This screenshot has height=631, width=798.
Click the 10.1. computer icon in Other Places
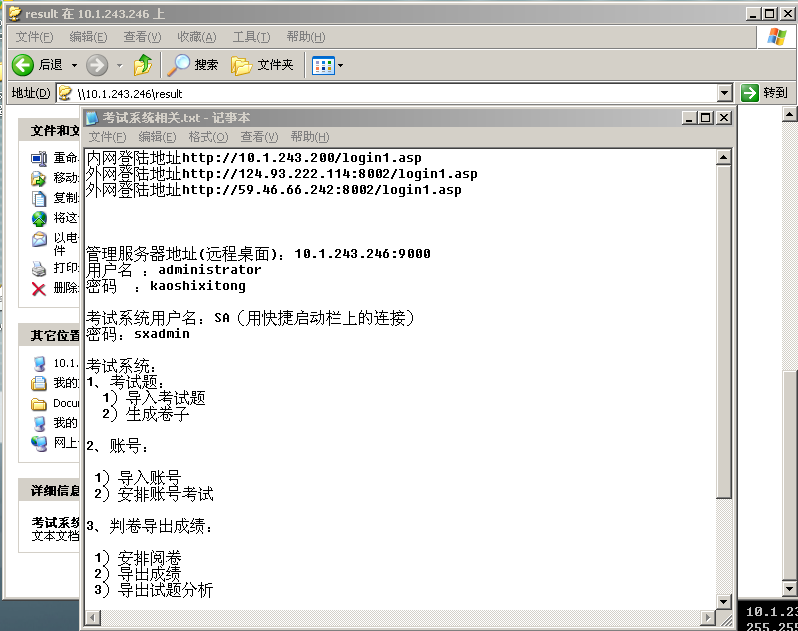(x=39, y=363)
